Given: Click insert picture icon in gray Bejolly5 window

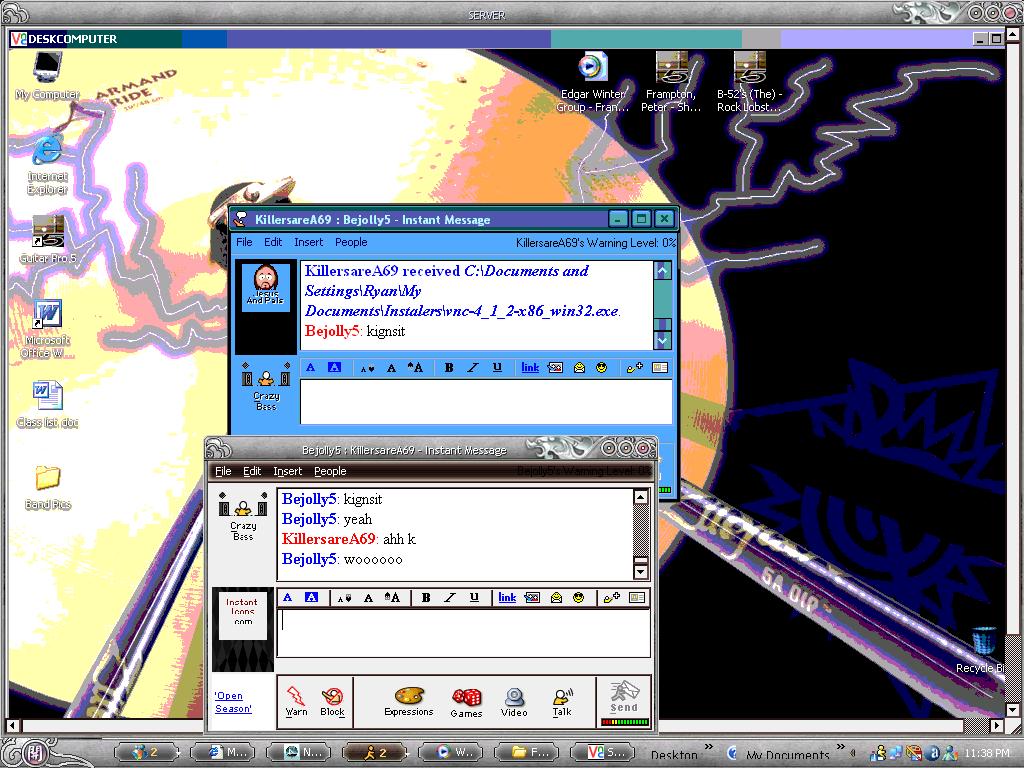Looking at the screenshot, I should coord(532,598).
